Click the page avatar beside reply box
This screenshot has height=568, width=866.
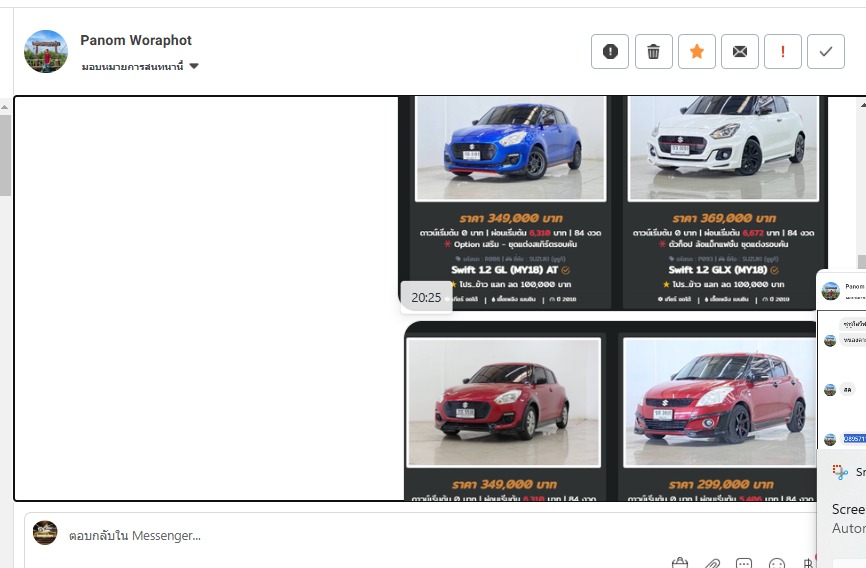pos(45,533)
